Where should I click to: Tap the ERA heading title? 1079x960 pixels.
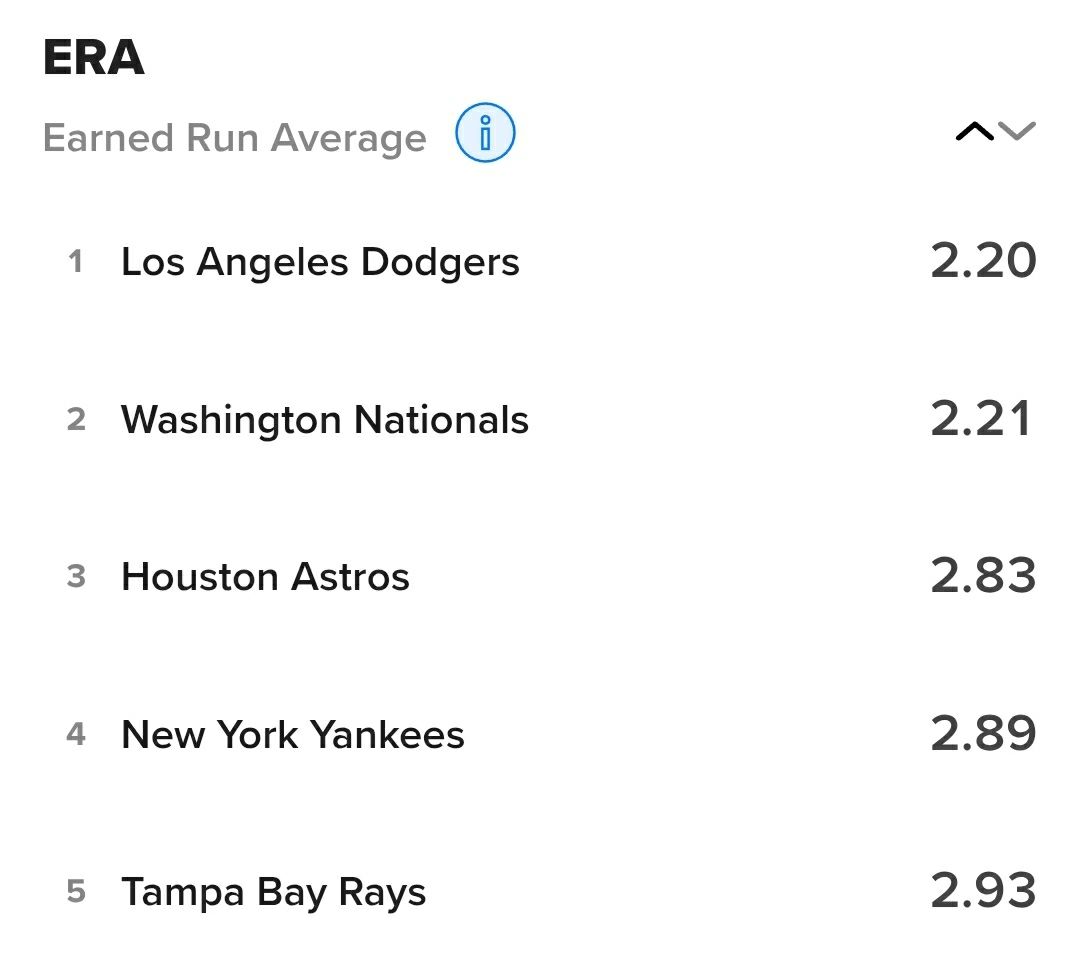94,59
